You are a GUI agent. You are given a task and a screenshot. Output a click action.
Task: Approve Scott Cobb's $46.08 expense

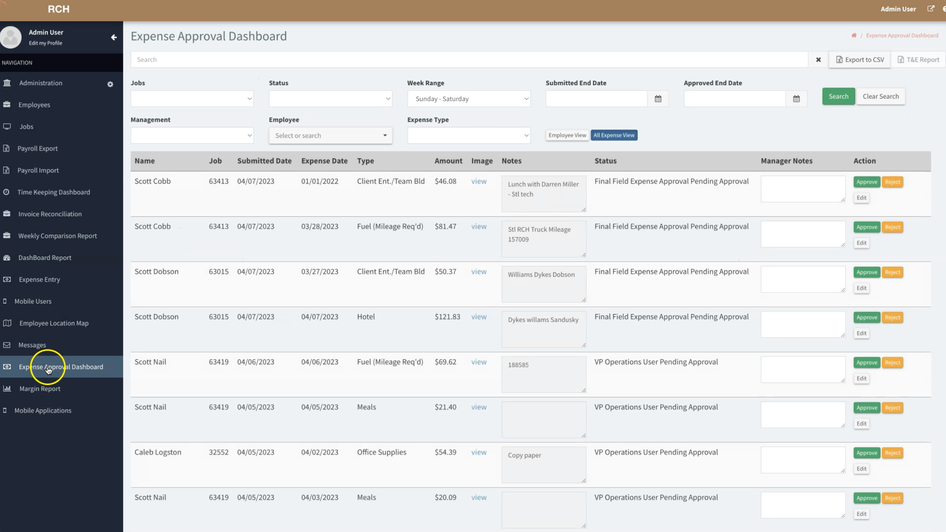point(866,182)
